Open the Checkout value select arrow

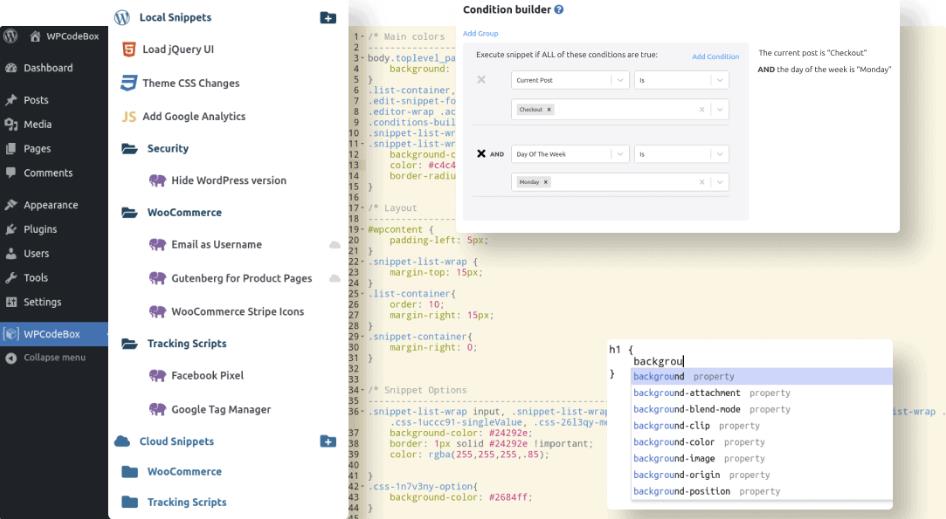tap(719, 110)
